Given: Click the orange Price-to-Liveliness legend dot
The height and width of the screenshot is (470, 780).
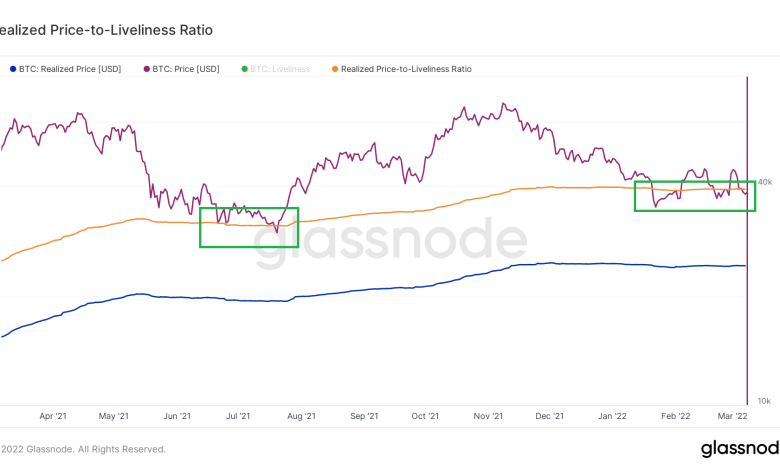Looking at the screenshot, I should tap(334, 69).
